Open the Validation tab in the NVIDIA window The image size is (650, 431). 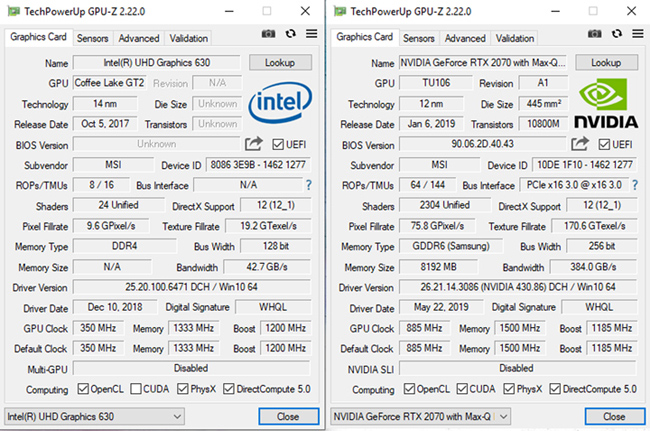point(515,38)
